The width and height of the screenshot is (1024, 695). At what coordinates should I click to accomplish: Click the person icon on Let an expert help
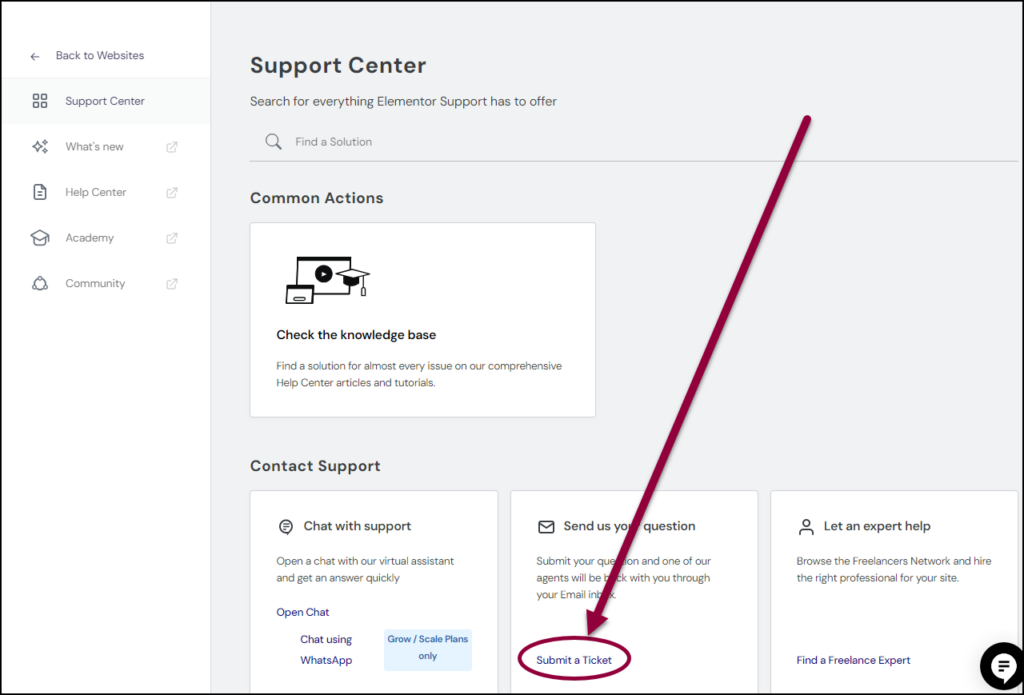806,526
